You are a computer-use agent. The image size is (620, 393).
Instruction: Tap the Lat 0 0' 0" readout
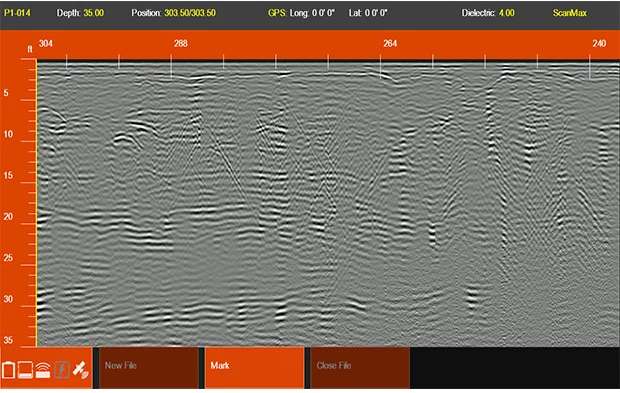(x=368, y=13)
